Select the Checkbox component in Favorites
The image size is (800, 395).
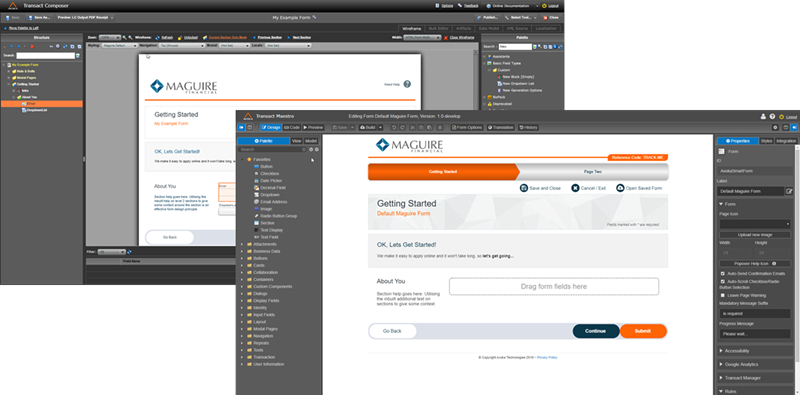(270, 174)
